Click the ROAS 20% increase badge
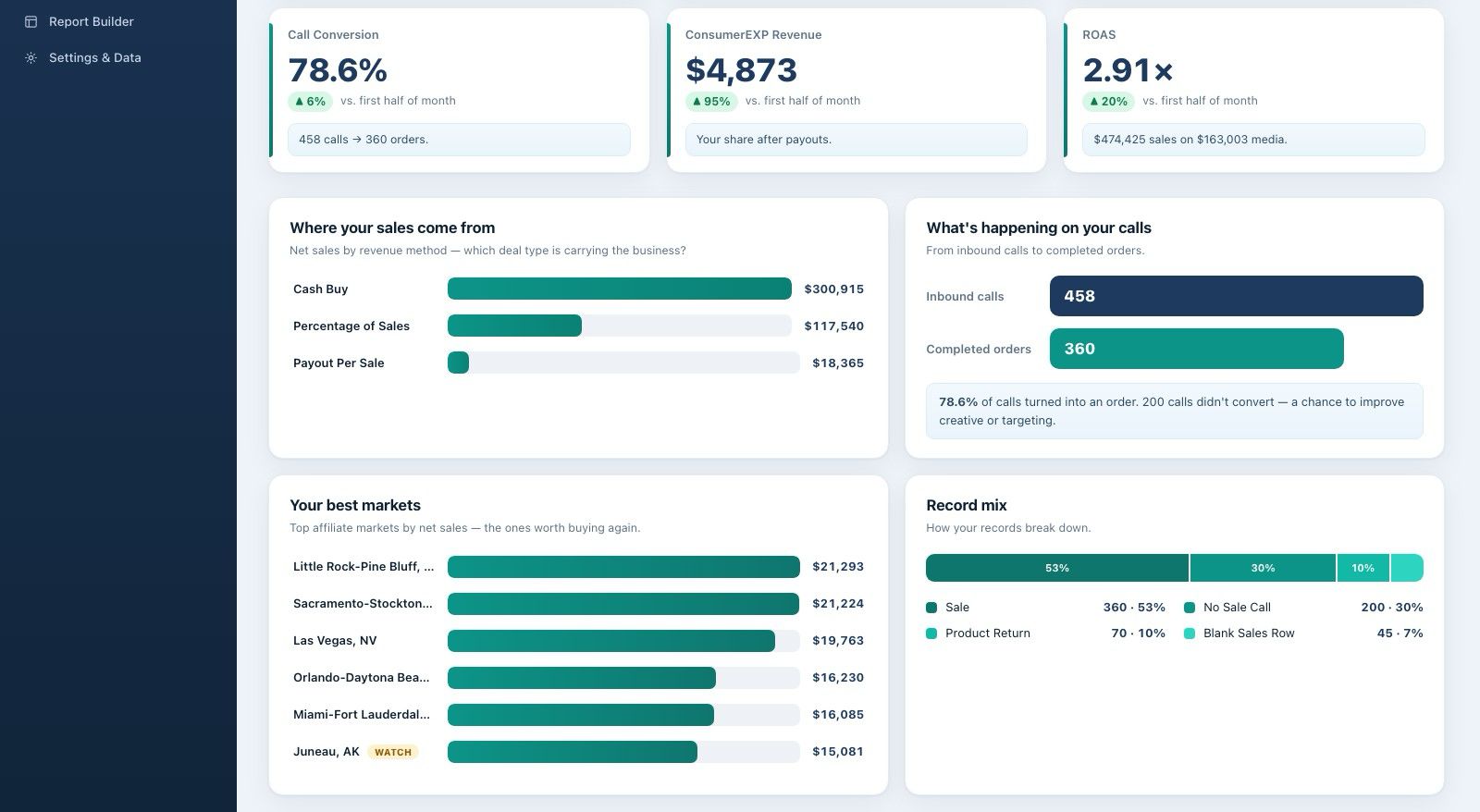The height and width of the screenshot is (812, 1480). coord(1108,102)
